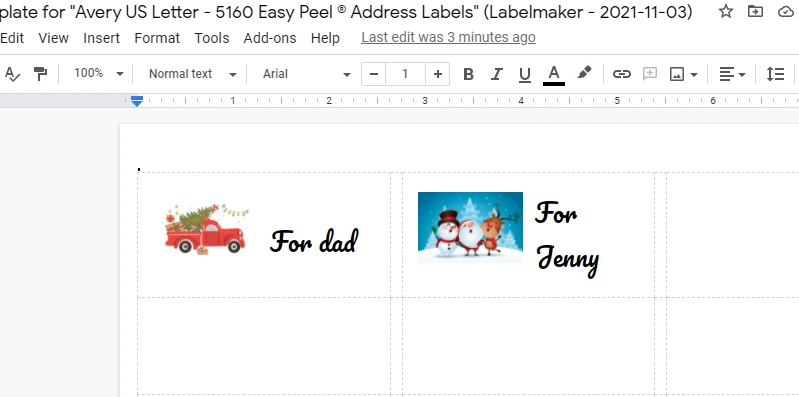Open the Normal text style dropdown
The height and width of the screenshot is (397, 799).
[x=193, y=74]
